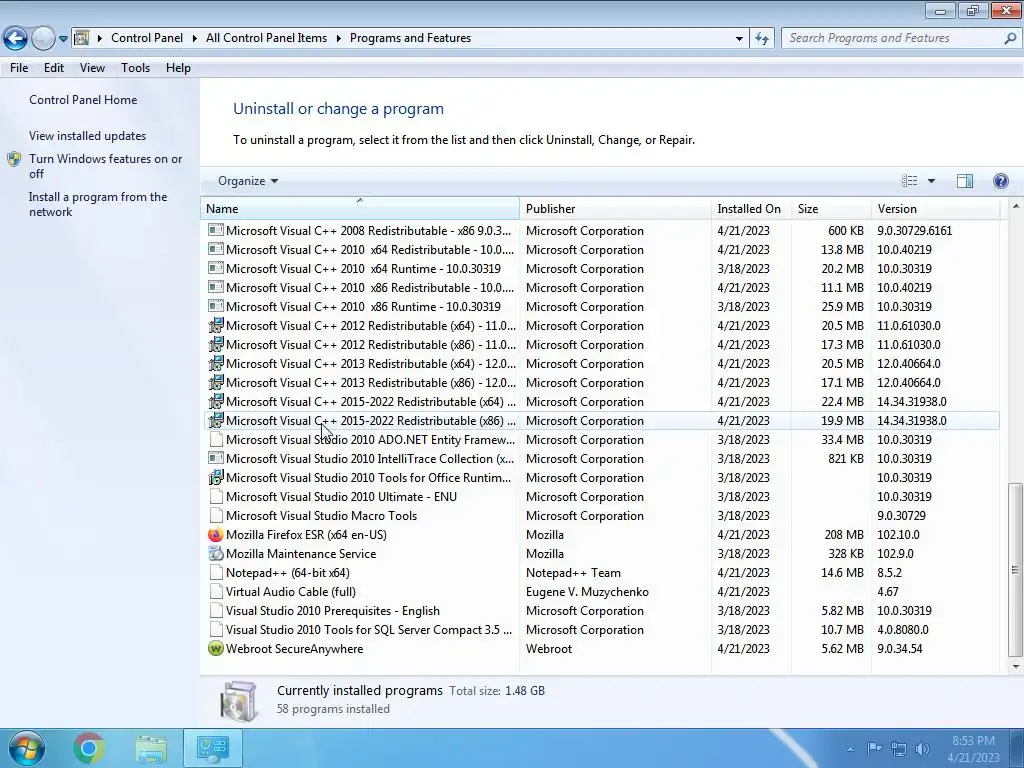Click breadcrumb arrow after Control Panel
The width and height of the screenshot is (1024, 768).
(x=195, y=39)
